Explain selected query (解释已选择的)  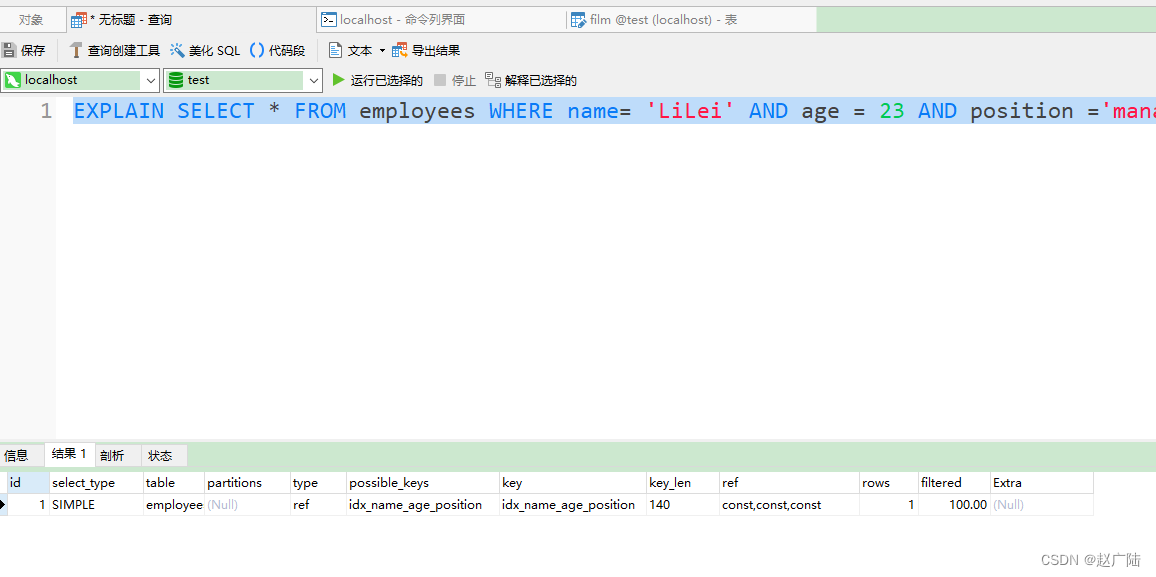[531, 80]
